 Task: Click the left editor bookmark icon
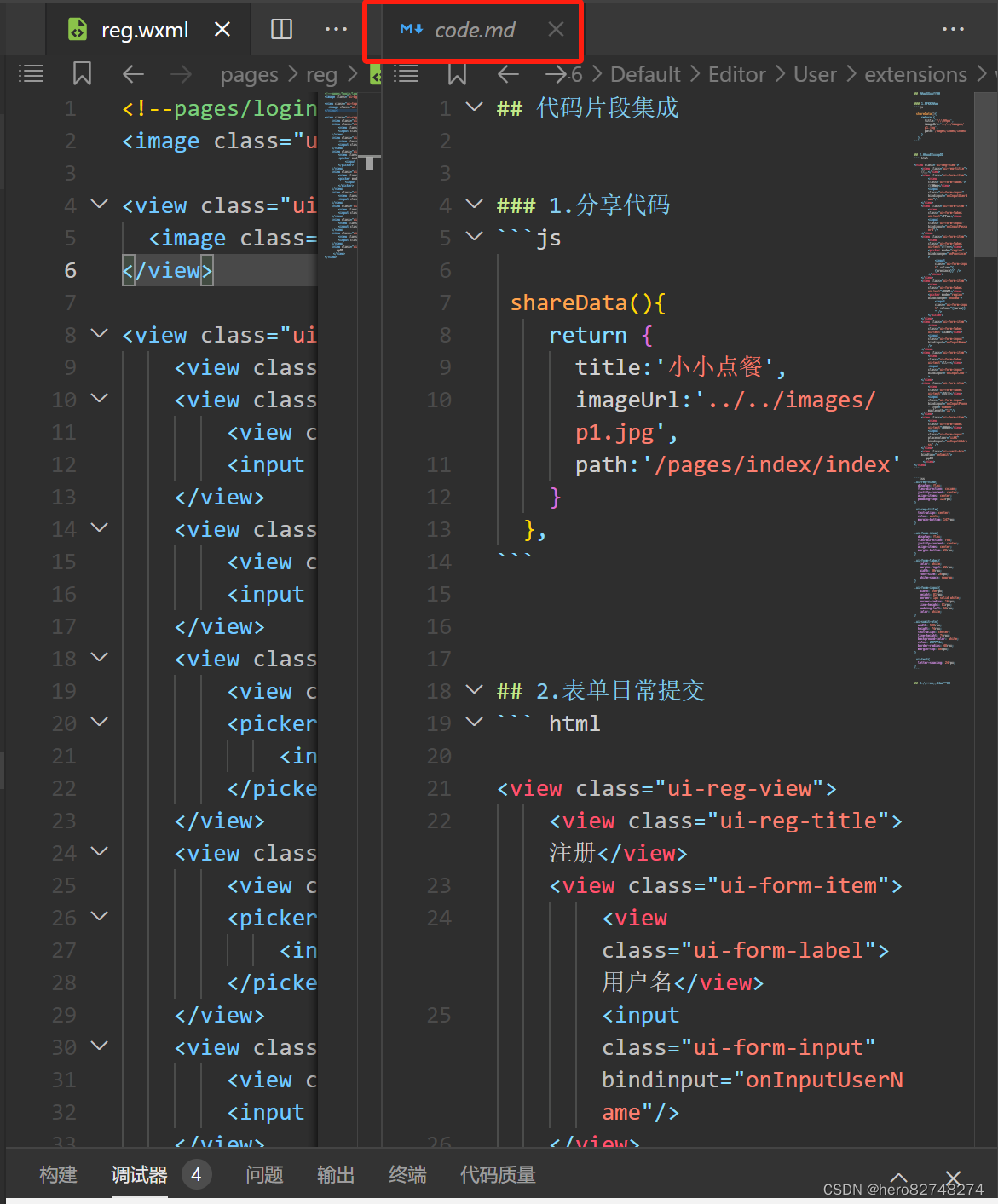pos(82,74)
